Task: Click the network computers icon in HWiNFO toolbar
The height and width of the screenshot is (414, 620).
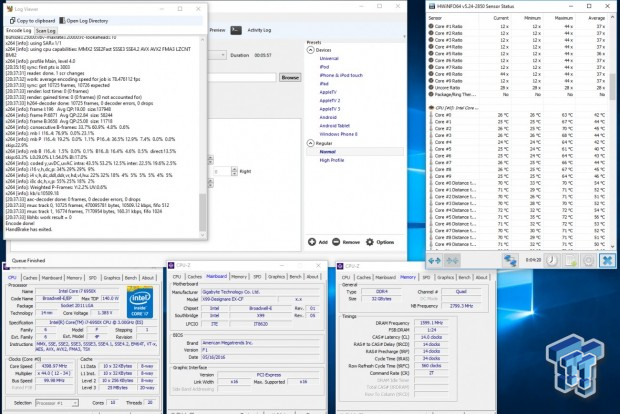Action: tap(510, 261)
